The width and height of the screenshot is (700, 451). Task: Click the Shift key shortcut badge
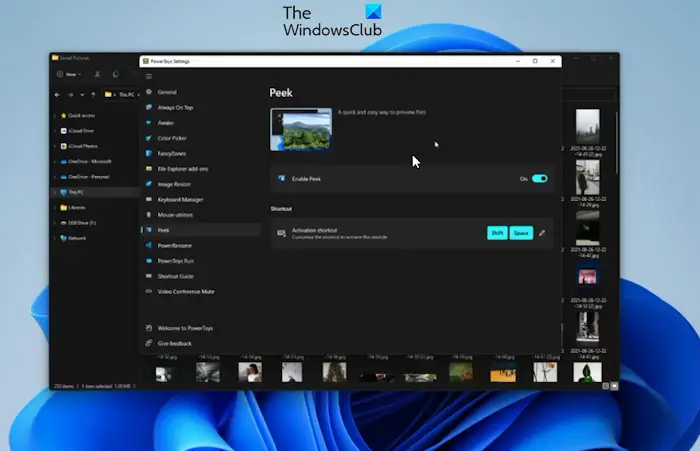click(x=497, y=233)
